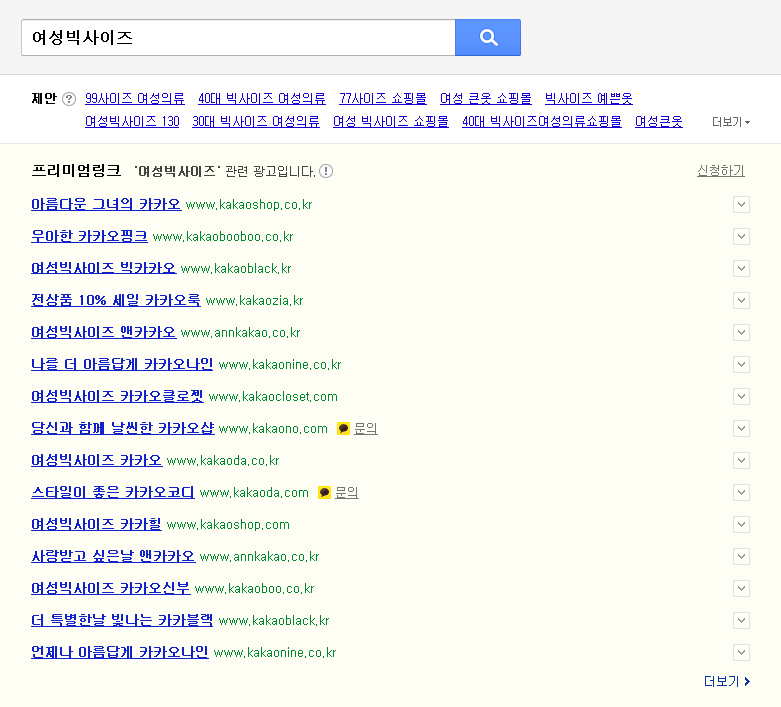Image resolution: width=781 pixels, height=707 pixels.
Task: Expand the arrow for 더 특별한날 빛나는 카카블랙
Action: (741, 621)
